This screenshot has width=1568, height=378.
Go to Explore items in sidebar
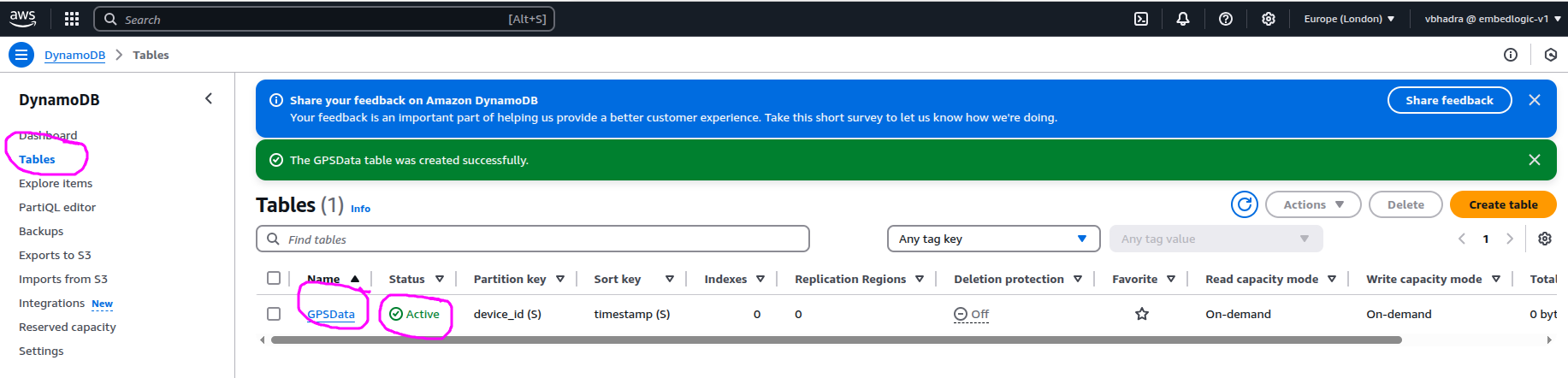click(56, 183)
